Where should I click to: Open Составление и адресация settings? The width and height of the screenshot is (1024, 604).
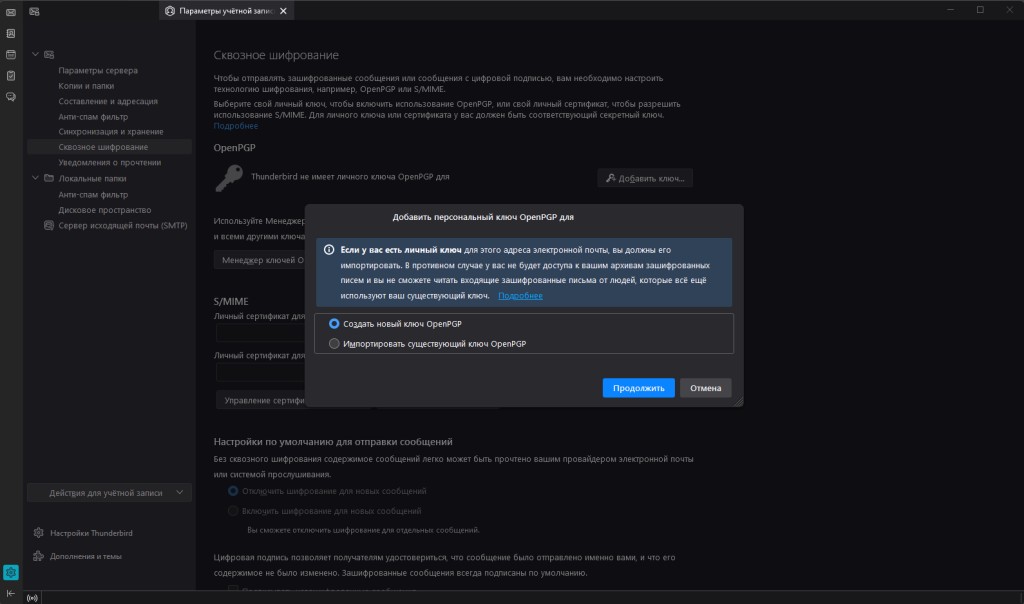coord(108,101)
